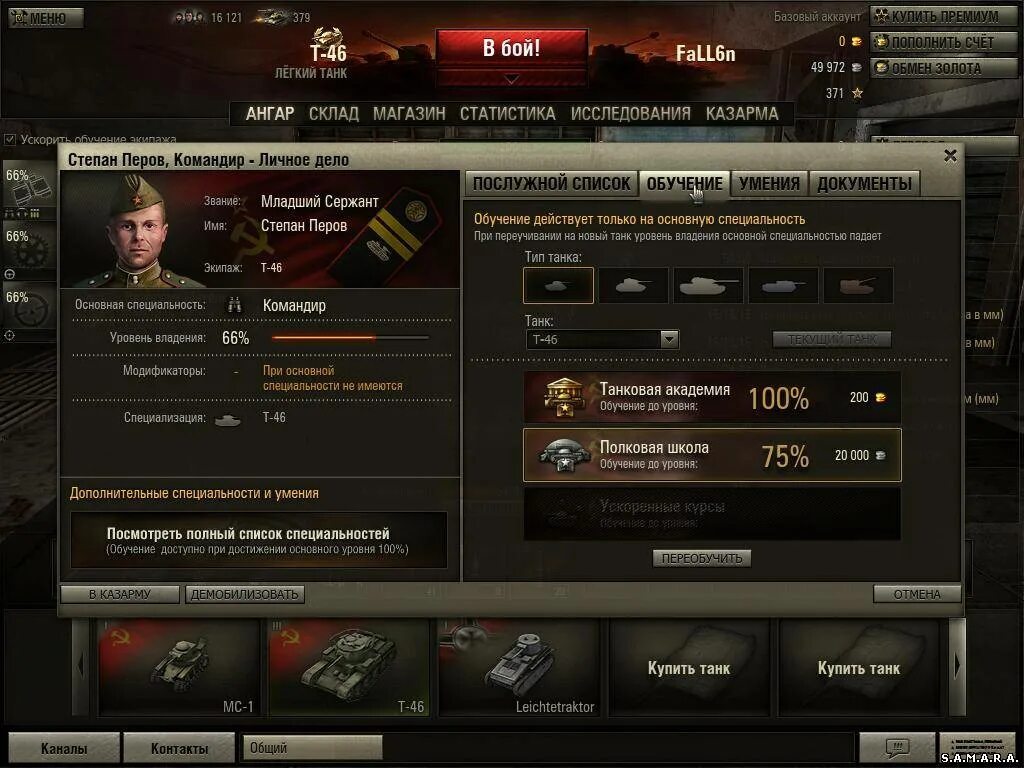Open the КАЗАРМА section in navigation
The width and height of the screenshot is (1024, 768).
click(742, 114)
